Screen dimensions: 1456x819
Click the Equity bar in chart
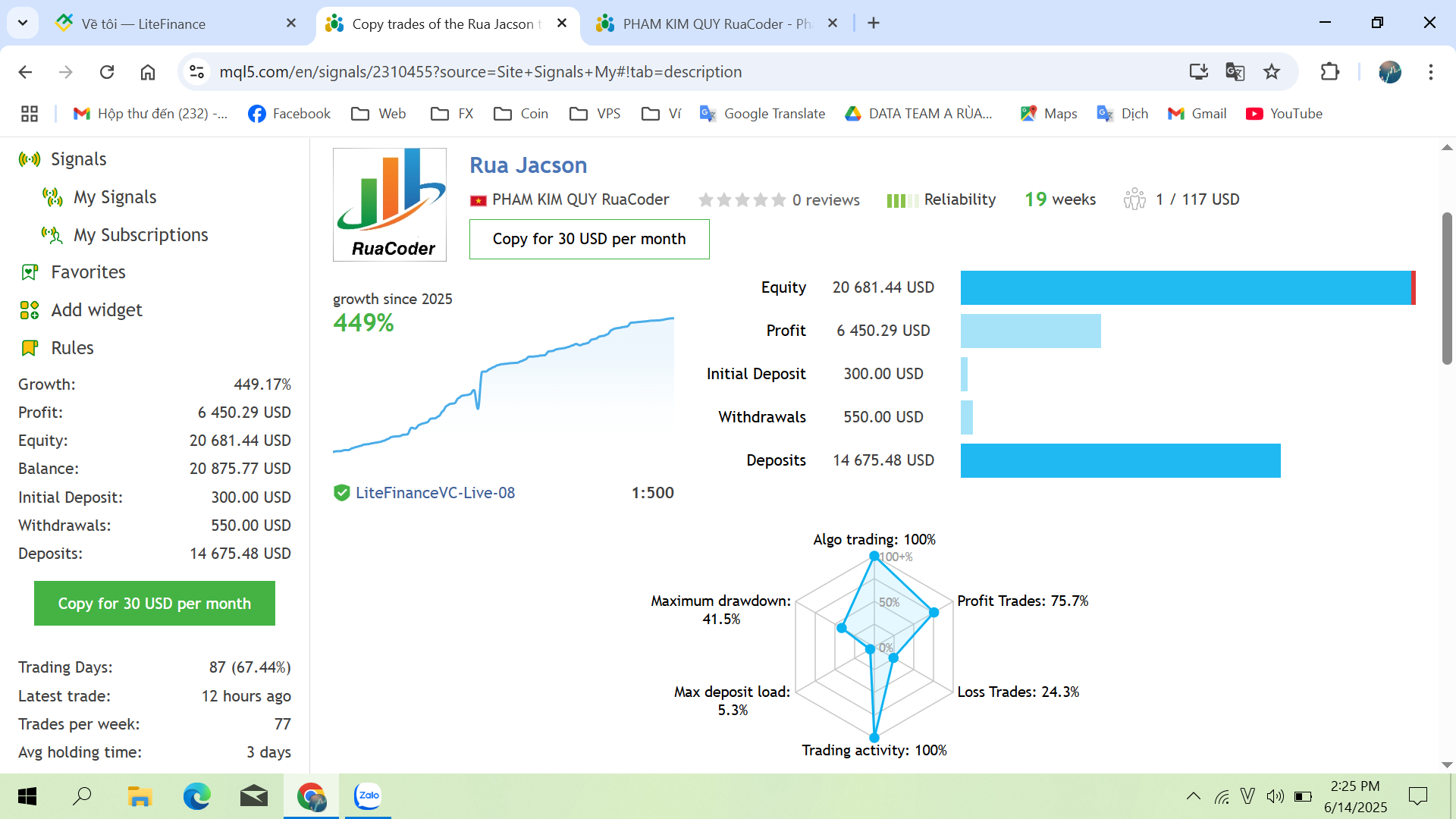[1188, 288]
